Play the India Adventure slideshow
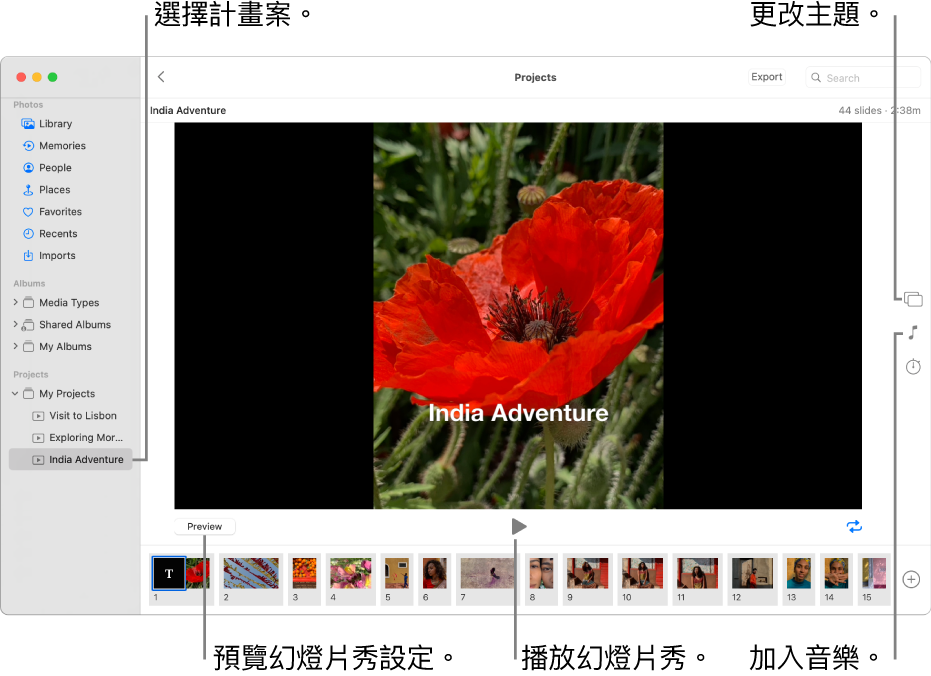Viewport: 931px width, 676px height. click(x=519, y=525)
